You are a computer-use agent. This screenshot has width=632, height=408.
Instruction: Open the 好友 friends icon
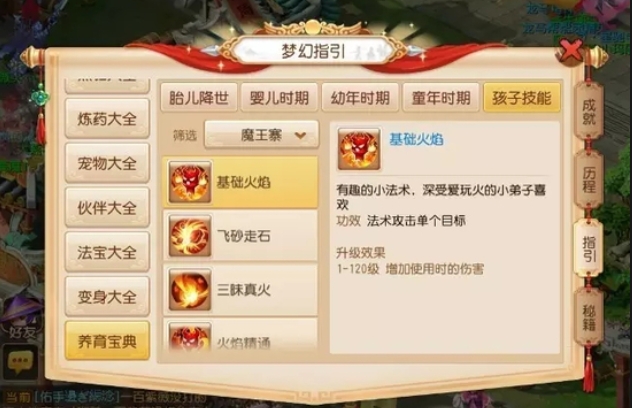coord(21,318)
